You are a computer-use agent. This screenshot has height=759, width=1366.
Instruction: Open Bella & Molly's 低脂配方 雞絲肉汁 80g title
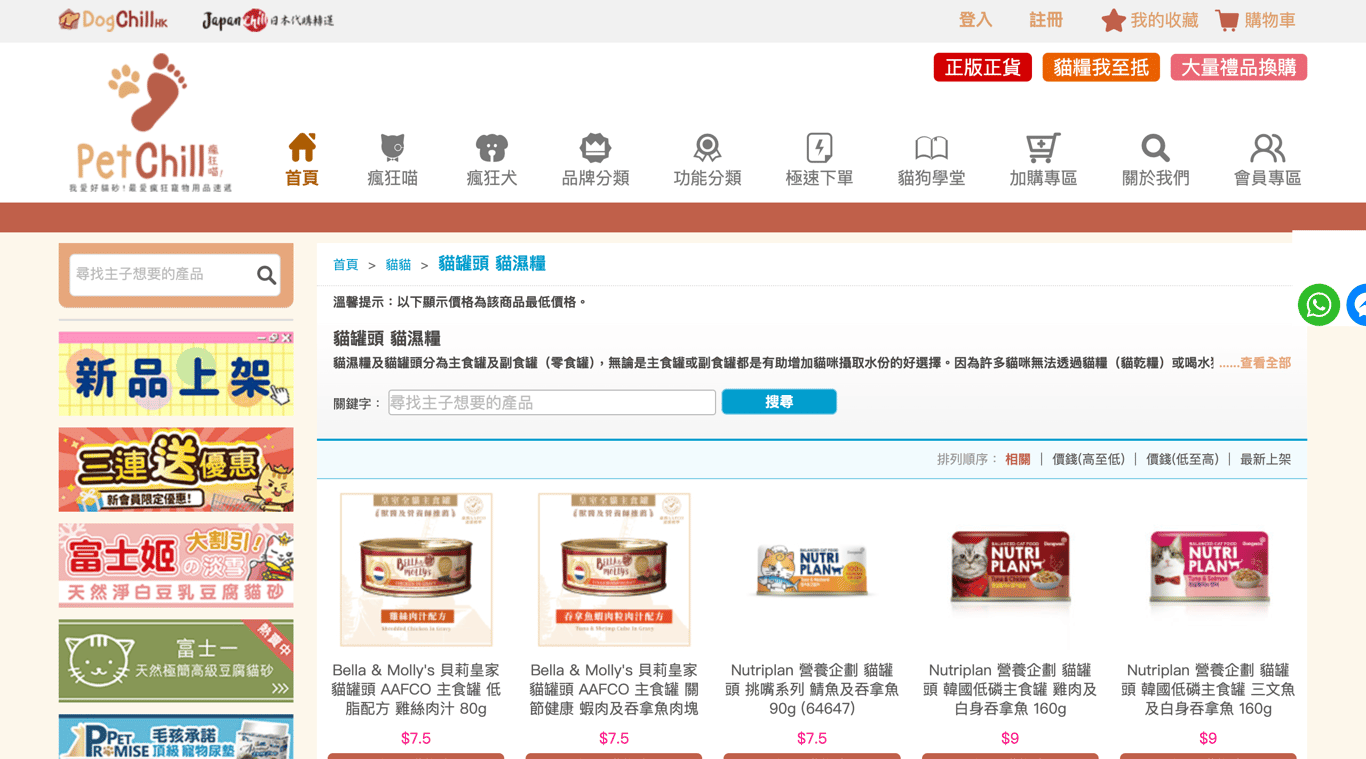[x=416, y=690]
